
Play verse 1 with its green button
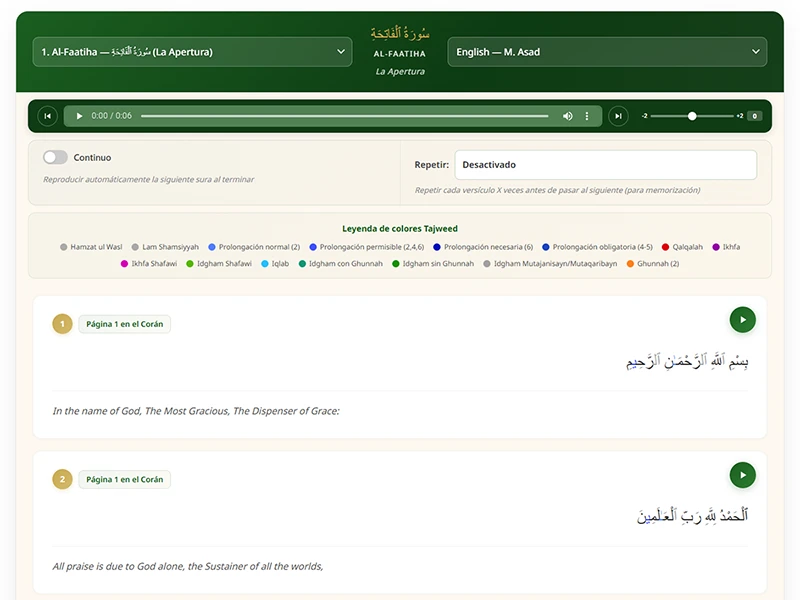(742, 320)
